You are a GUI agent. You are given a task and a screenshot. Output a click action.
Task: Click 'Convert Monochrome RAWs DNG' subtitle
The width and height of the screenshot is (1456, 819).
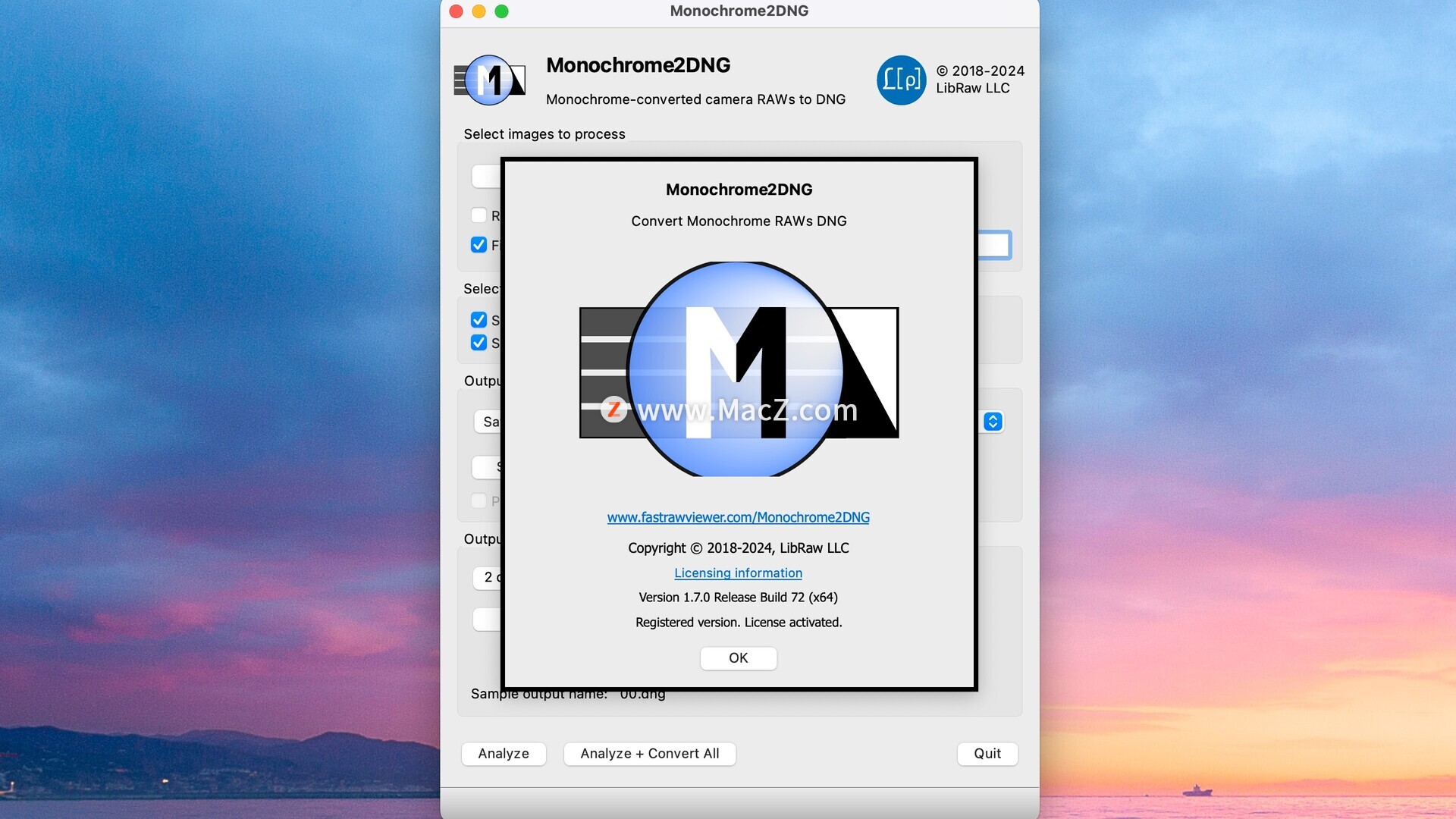(x=739, y=221)
